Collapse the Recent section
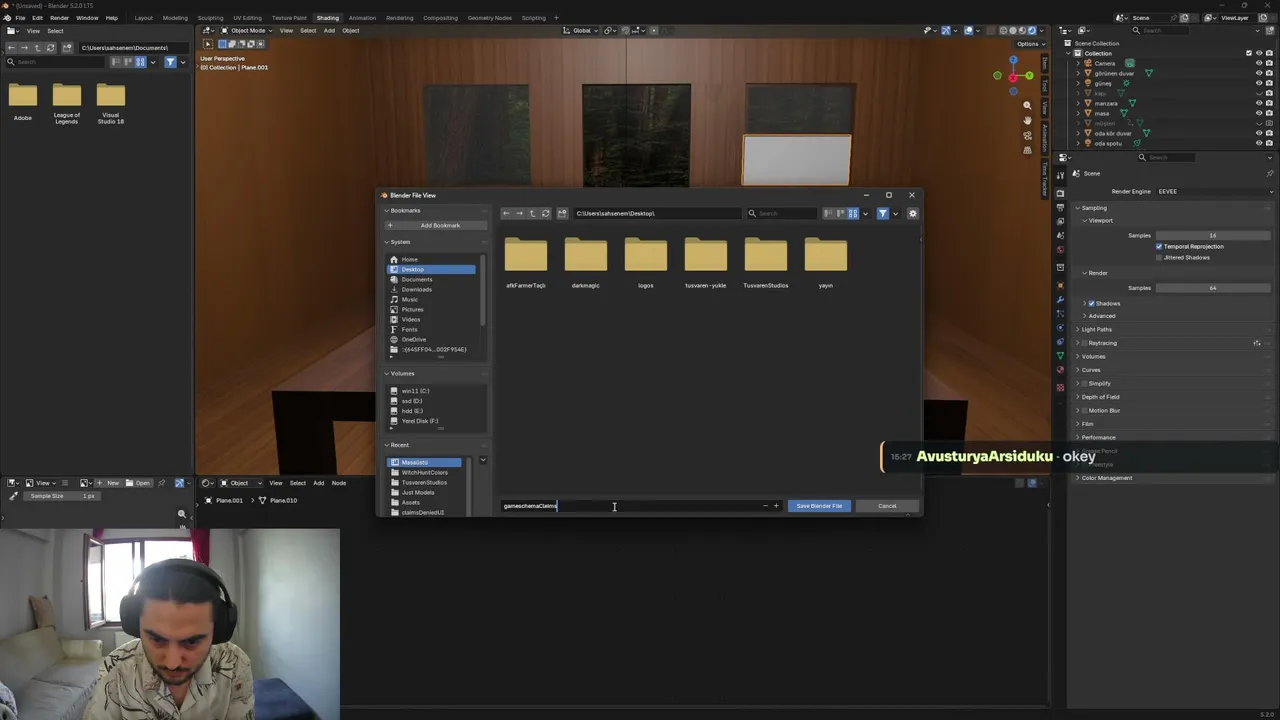The width and height of the screenshot is (1280, 720). 387,445
